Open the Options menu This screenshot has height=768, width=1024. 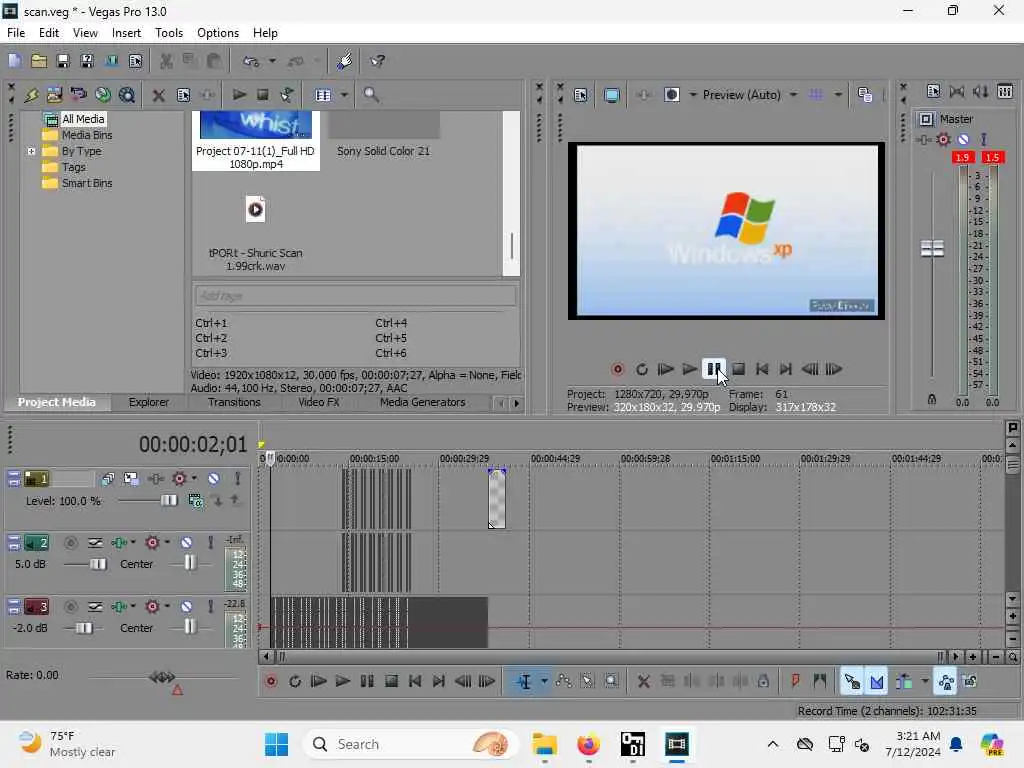(x=217, y=33)
